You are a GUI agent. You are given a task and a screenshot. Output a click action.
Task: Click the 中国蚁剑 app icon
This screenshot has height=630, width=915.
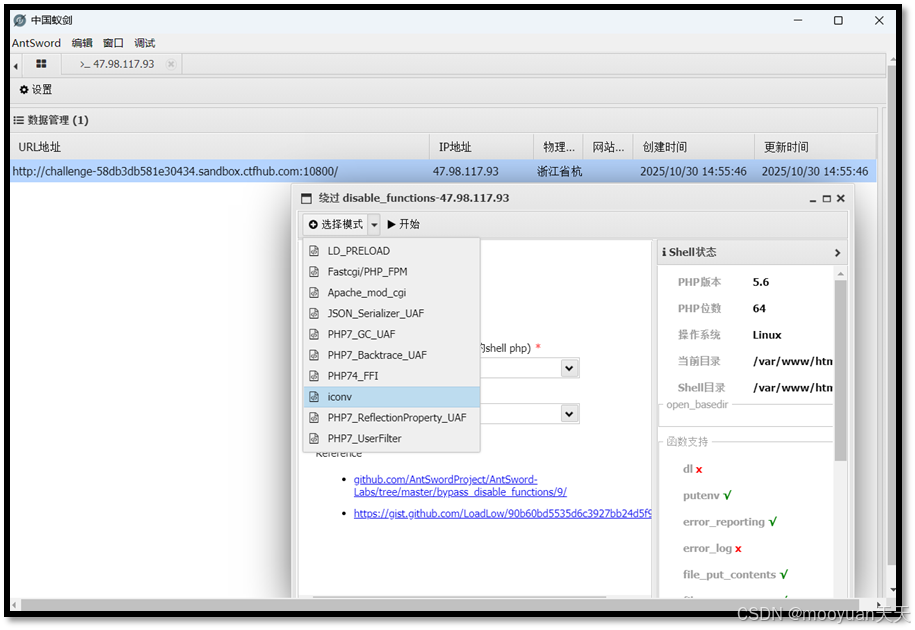coord(20,20)
